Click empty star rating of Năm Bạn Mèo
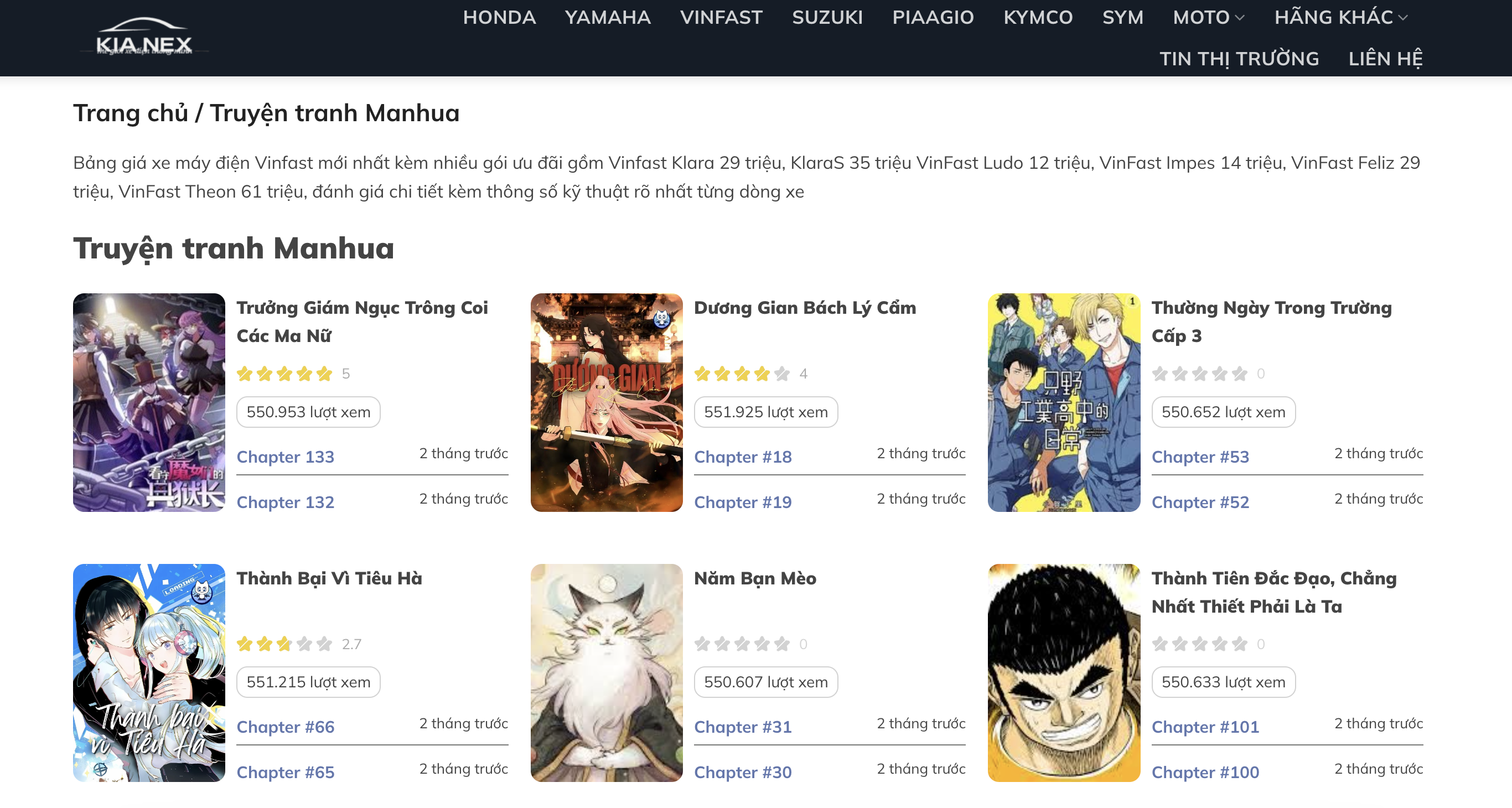This screenshot has height=808, width=1512. tap(742, 644)
